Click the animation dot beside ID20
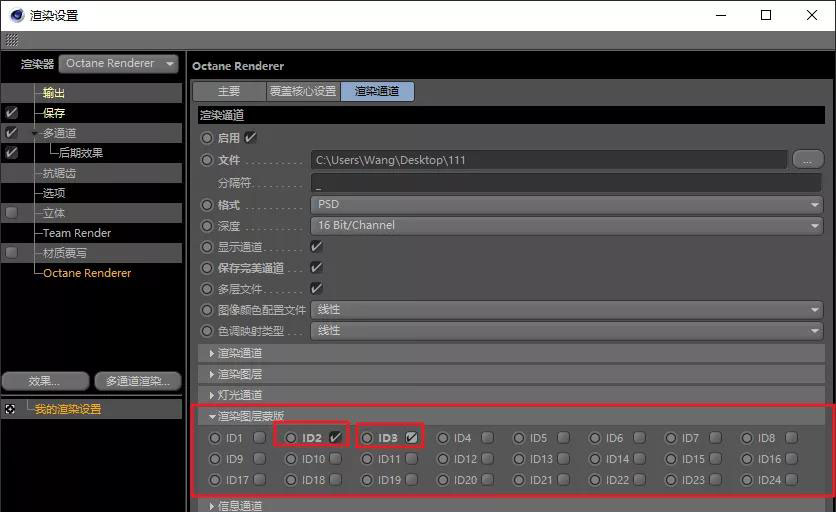 (x=443, y=480)
